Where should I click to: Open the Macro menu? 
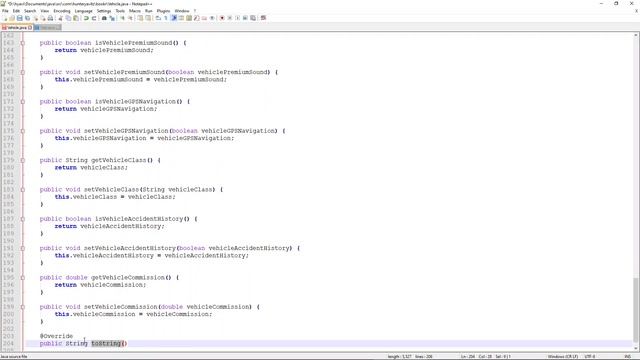135,11
